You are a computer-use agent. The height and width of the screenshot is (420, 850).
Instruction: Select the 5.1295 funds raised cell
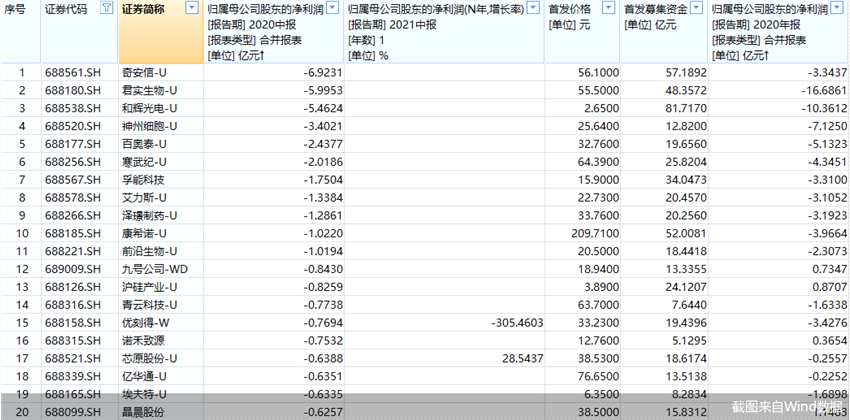point(688,341)
